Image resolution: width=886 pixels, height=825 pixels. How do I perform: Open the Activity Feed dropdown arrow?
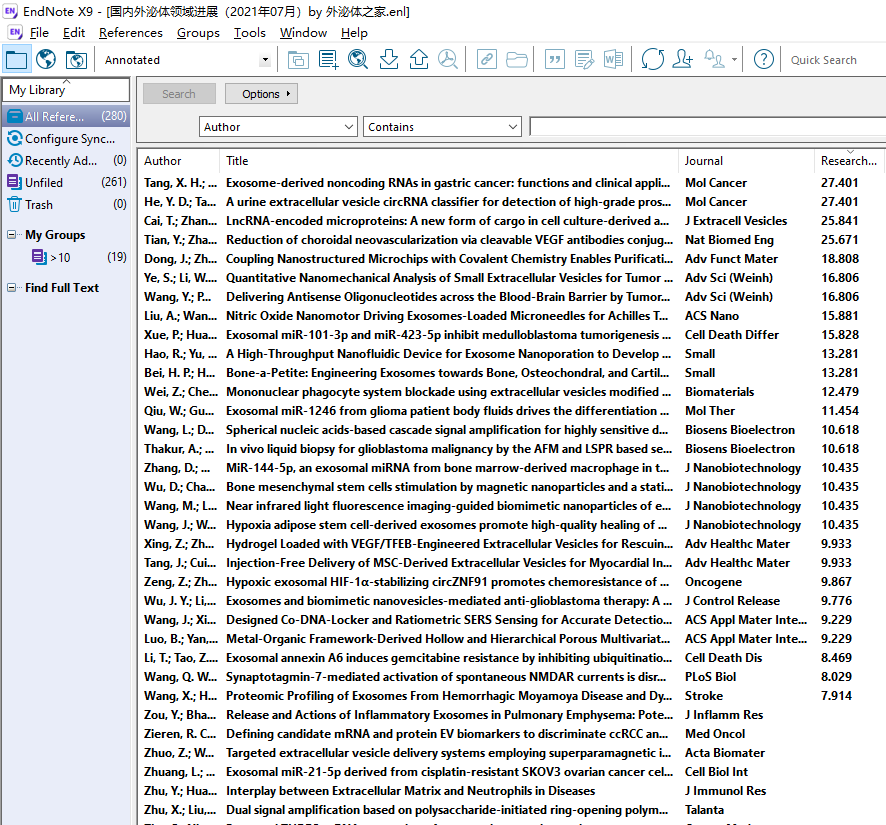(734, 59)
